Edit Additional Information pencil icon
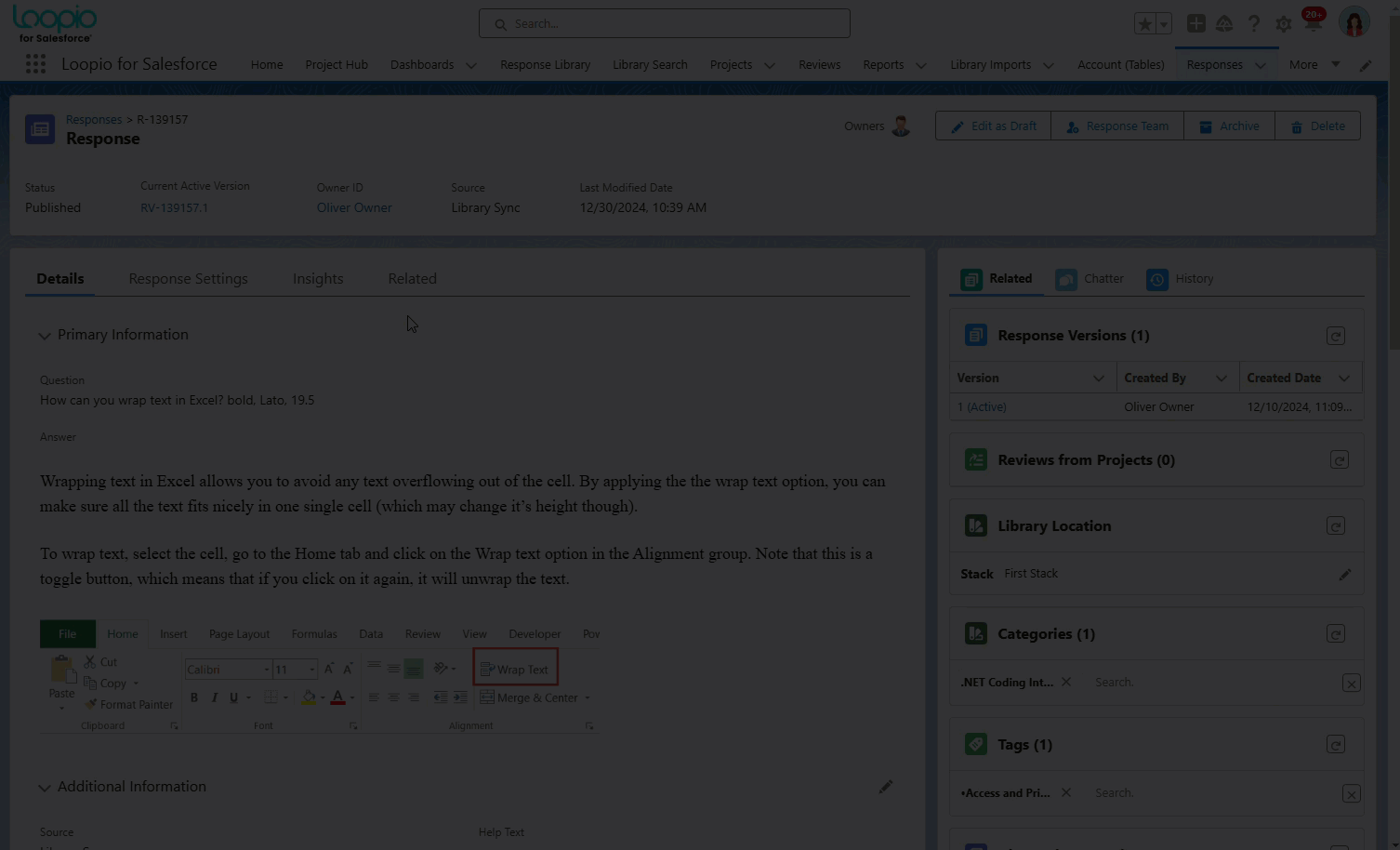The height and width of the screenshot is (850, 1400). click(x=886, y=787)
